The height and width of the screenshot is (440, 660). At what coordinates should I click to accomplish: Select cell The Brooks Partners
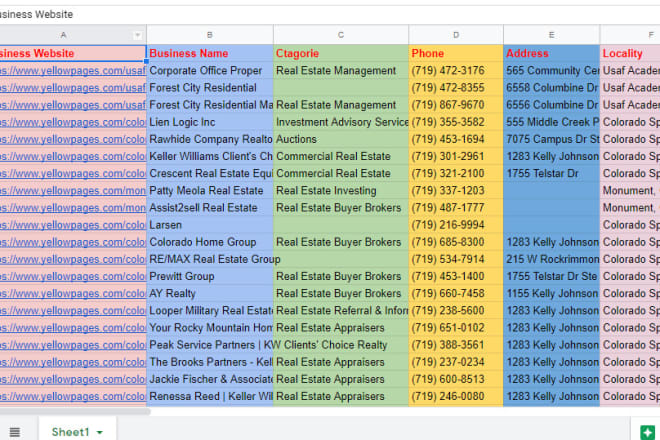pyautogui.click(x=210, y=362)
